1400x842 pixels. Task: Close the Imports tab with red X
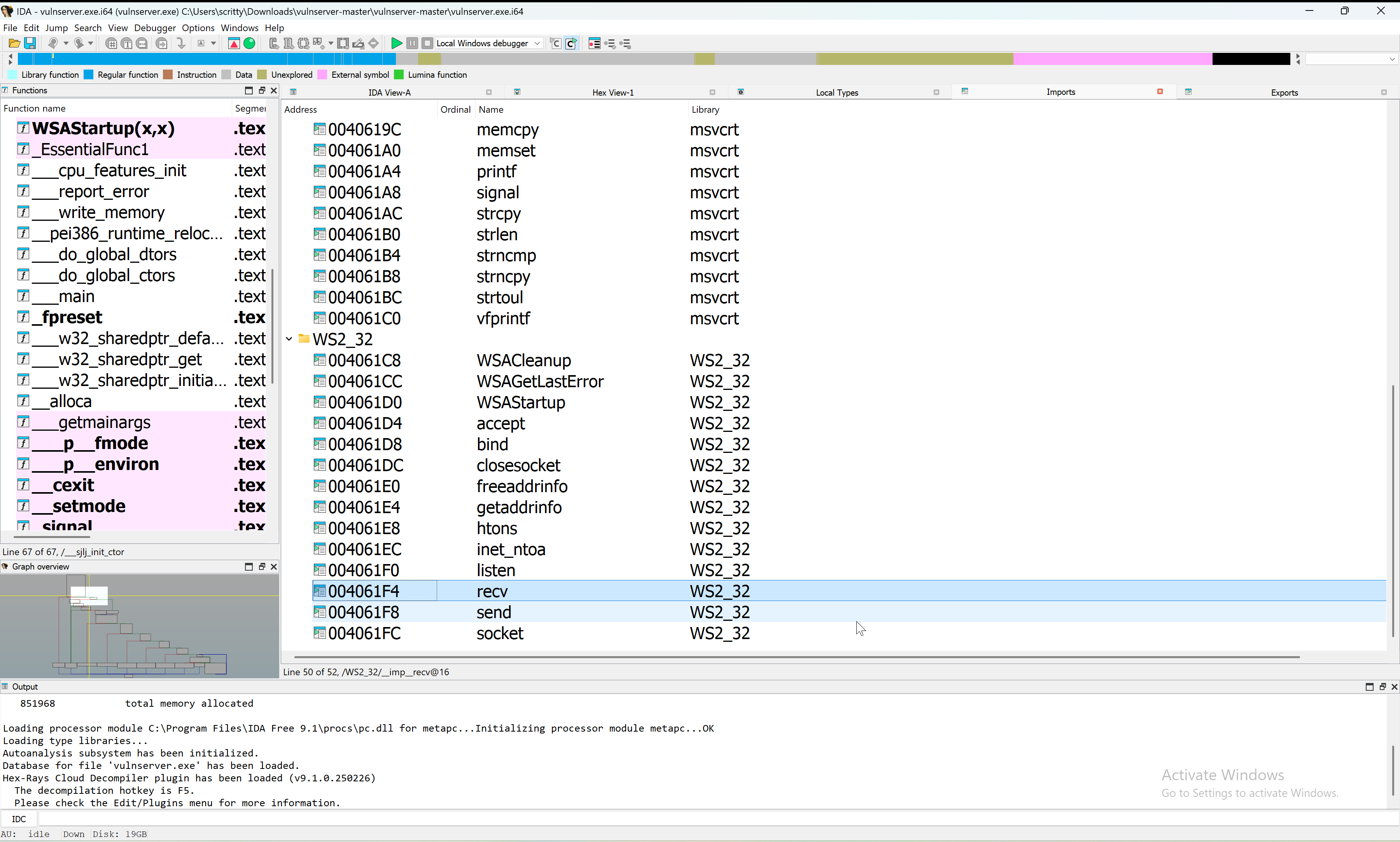point(1159,92)
